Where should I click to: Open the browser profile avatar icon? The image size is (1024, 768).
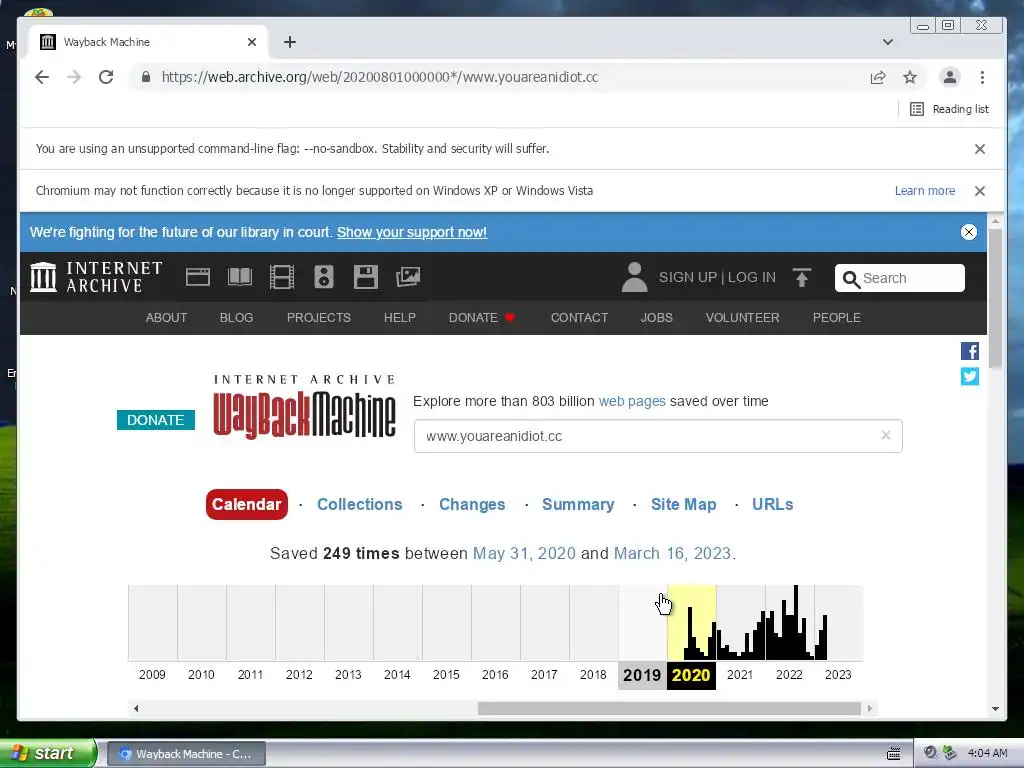(950, 77)
